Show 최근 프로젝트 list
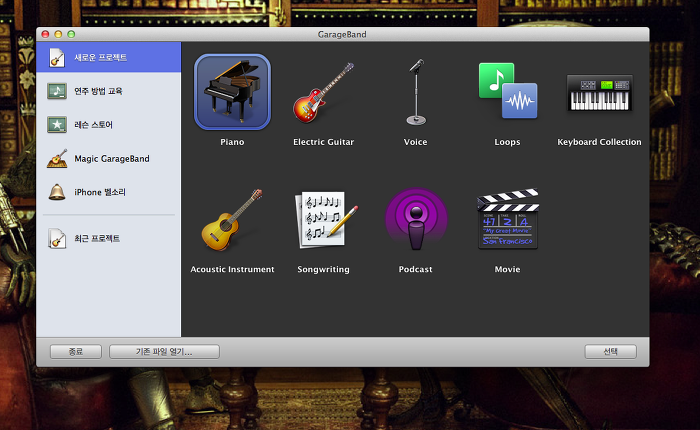This screenshot has height=430, width=700. coord(108,238)
